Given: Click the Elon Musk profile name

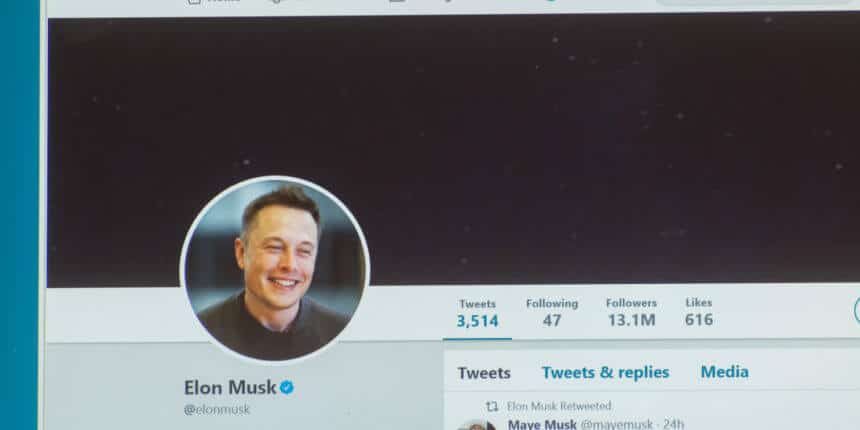Looking at the screenshot, I should (x=230, y=388).
